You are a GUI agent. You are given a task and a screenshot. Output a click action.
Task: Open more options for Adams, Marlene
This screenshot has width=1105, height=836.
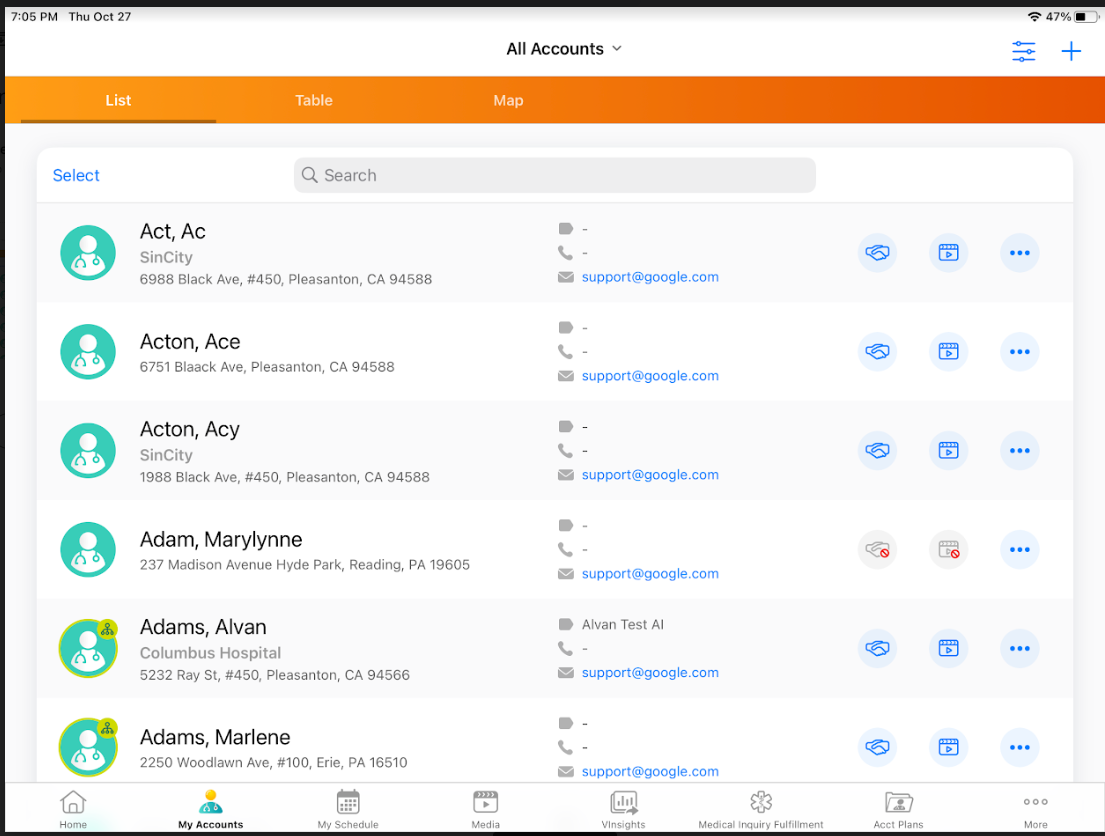(x=1019, y=747)
